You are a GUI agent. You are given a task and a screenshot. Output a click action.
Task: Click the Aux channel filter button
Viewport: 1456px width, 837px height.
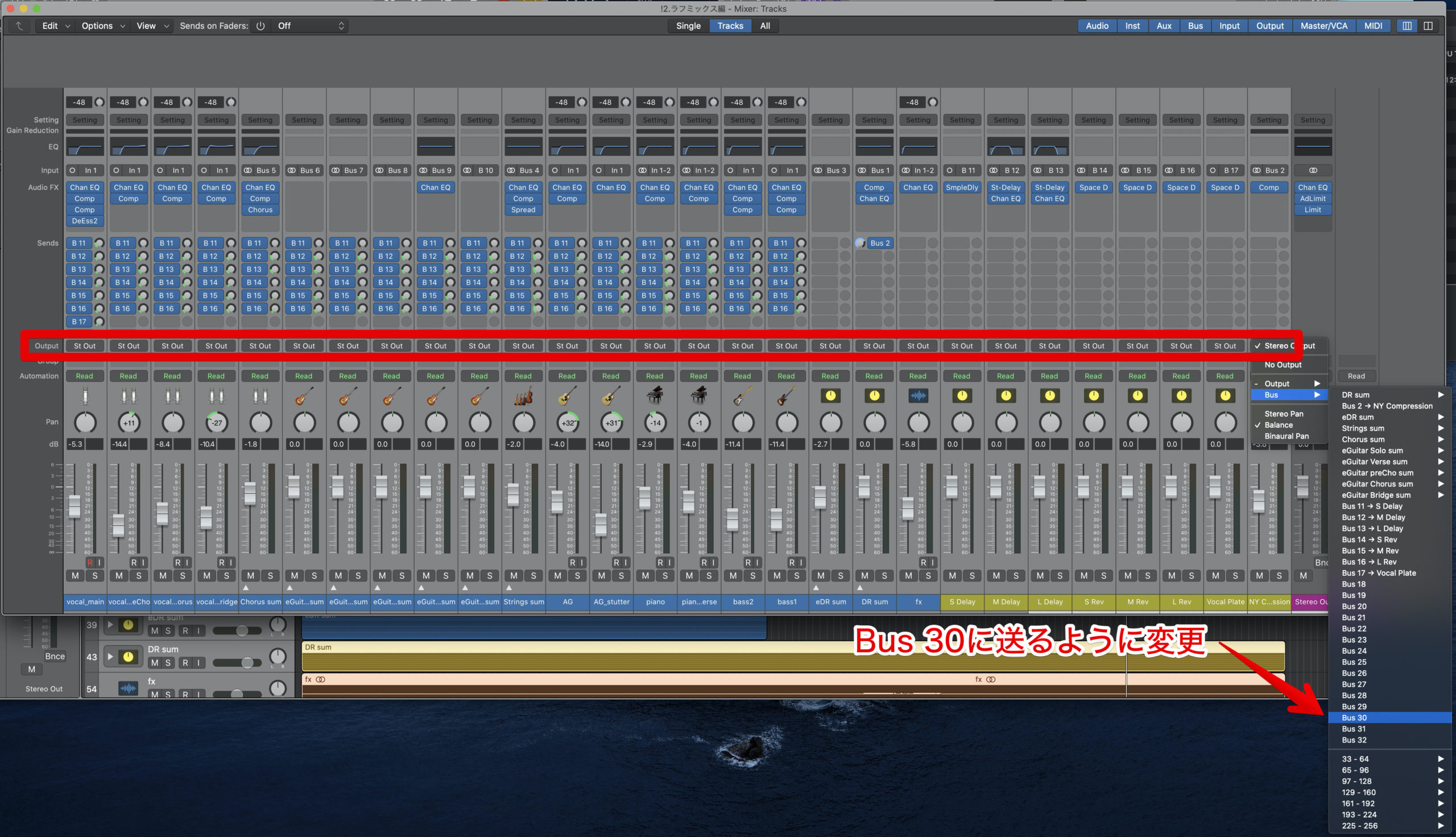(1164, 26)
